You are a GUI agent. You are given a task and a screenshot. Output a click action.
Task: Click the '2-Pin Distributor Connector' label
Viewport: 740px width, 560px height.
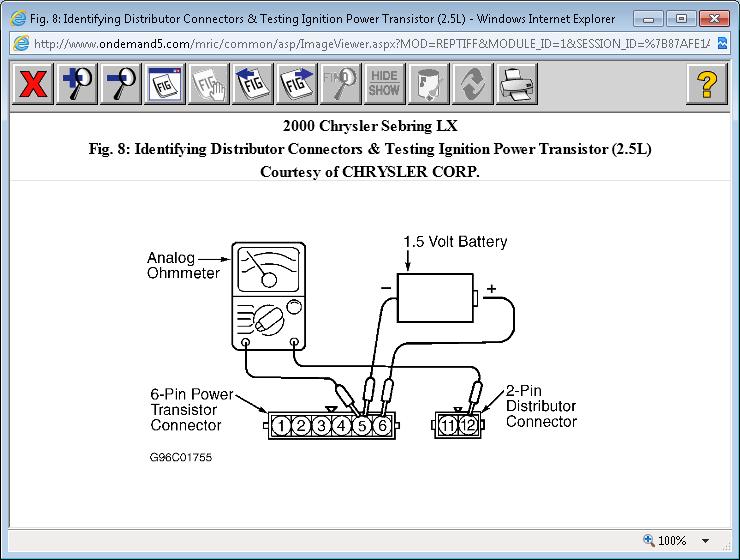click(541, 406)
